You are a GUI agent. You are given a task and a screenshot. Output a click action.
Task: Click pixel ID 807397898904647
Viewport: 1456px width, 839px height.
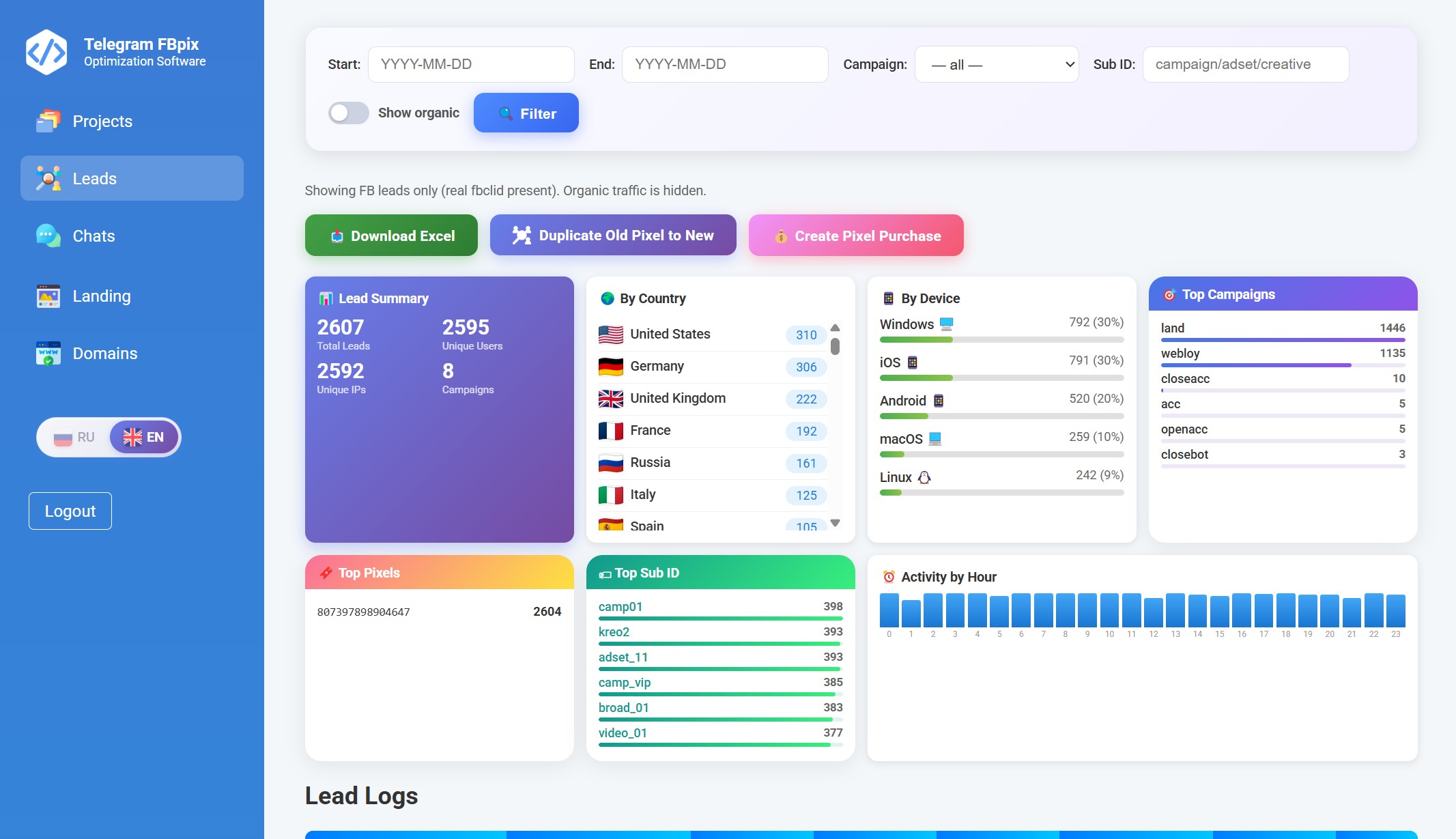click(x=364, y=612)
